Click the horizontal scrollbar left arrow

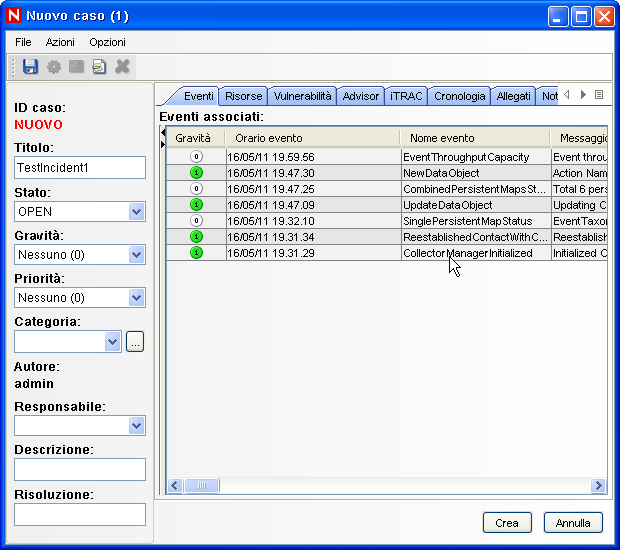coord(175,485)
